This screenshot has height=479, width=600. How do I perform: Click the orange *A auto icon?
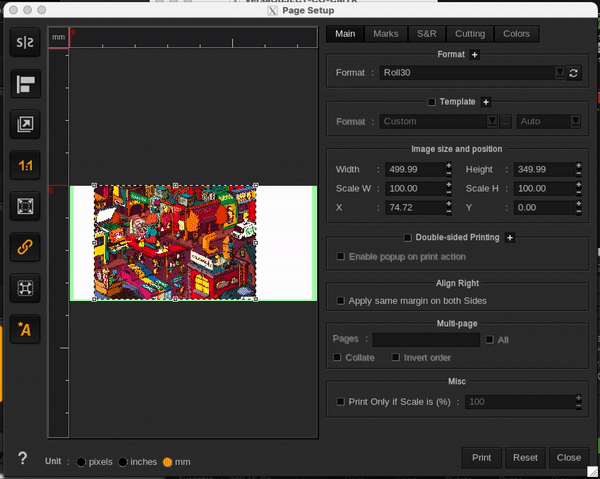pos(25,329)
